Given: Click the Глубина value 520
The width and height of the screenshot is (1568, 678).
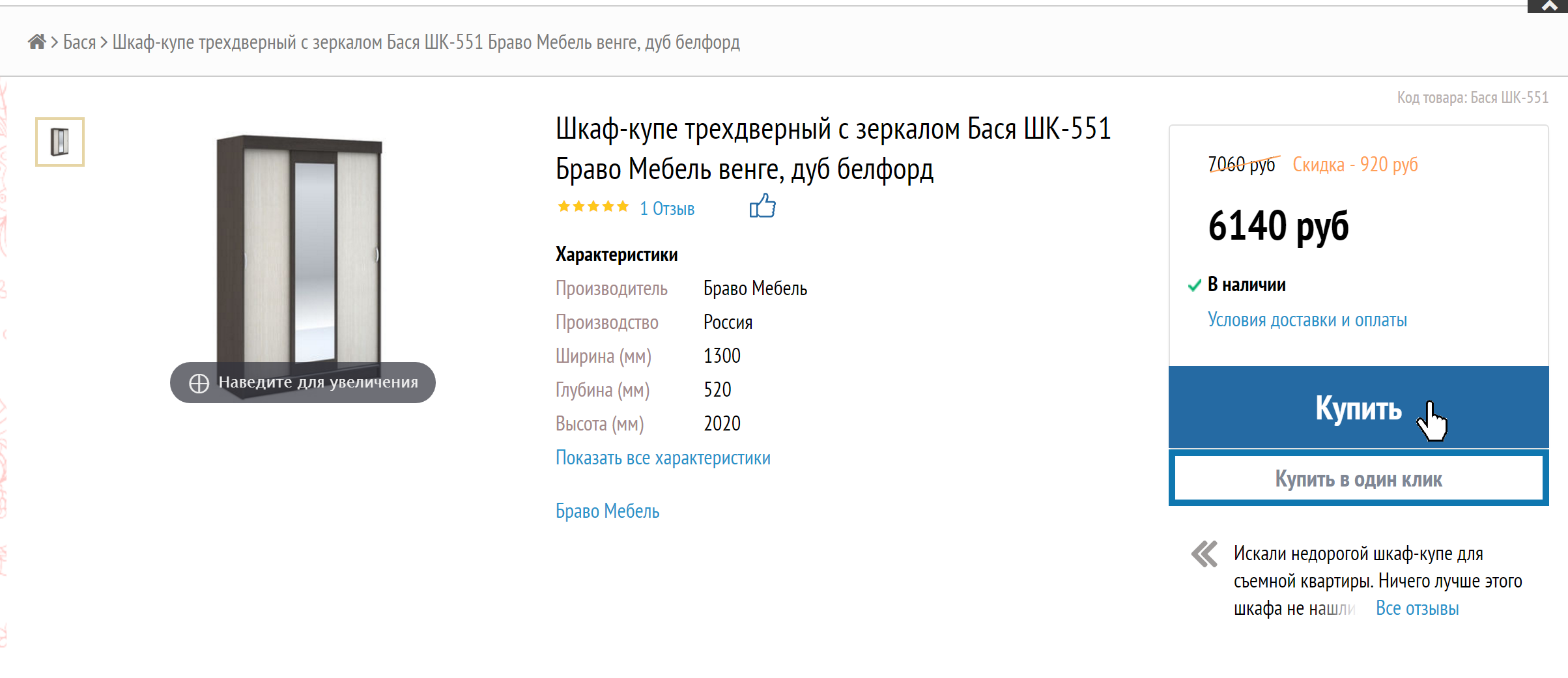Looking at the screenshot, I should [717, 390].
